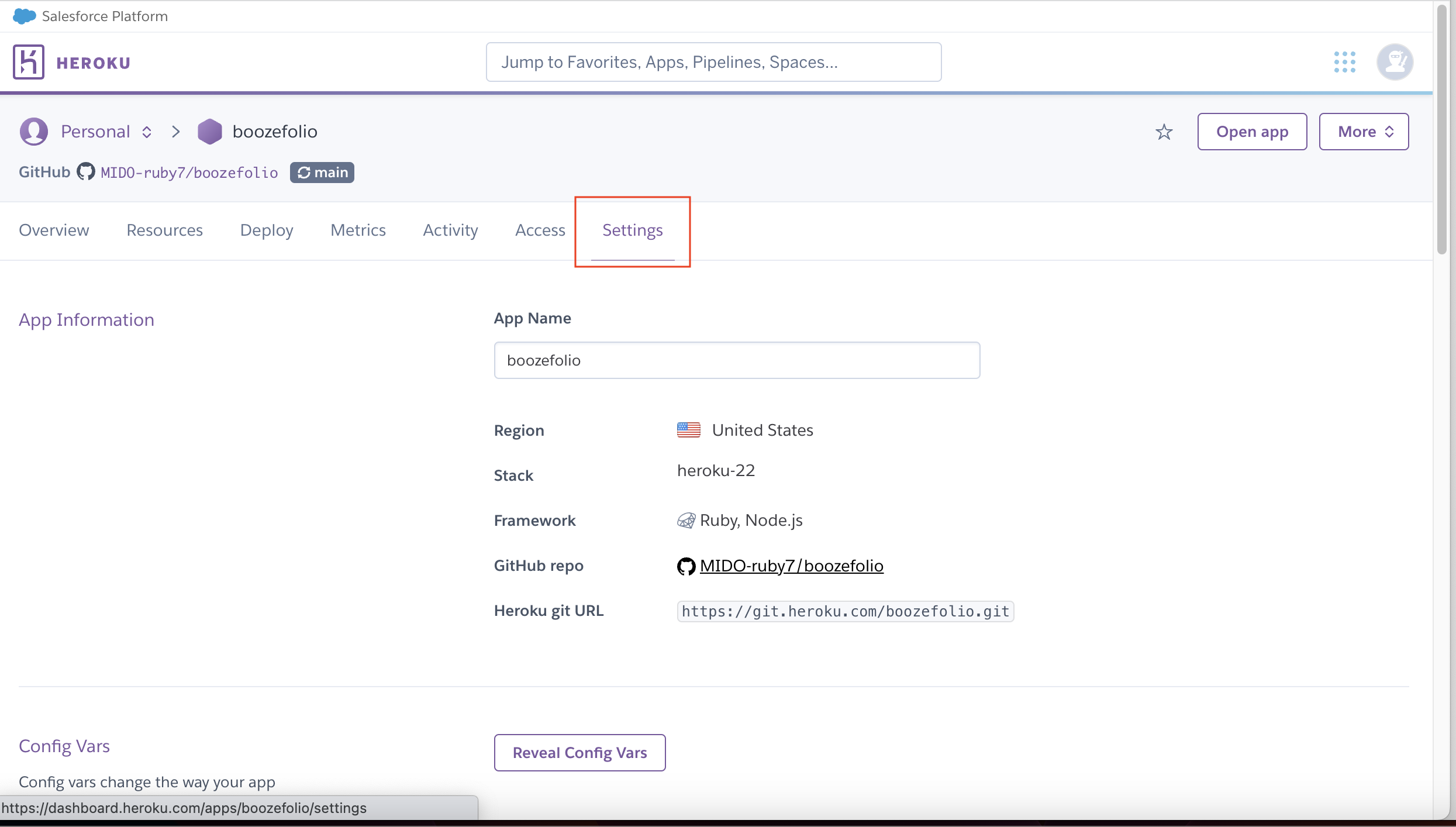Click the purple boozefolio hexagon icon
The width and height of the screenshot is (1456, 827).
[209, 132]
